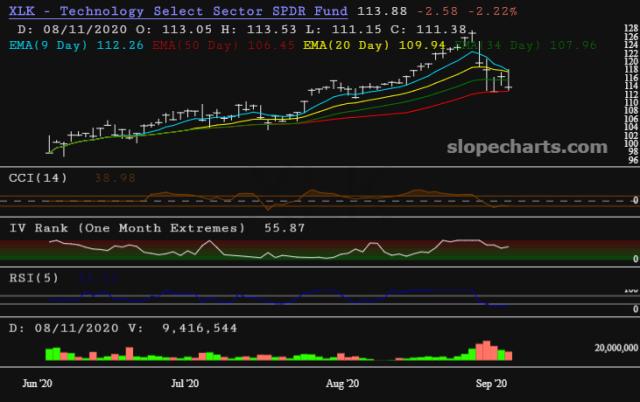Select the EMA(50 Day) 106.45 legend
Screen dimensions: 640x402
coord(223,45)
